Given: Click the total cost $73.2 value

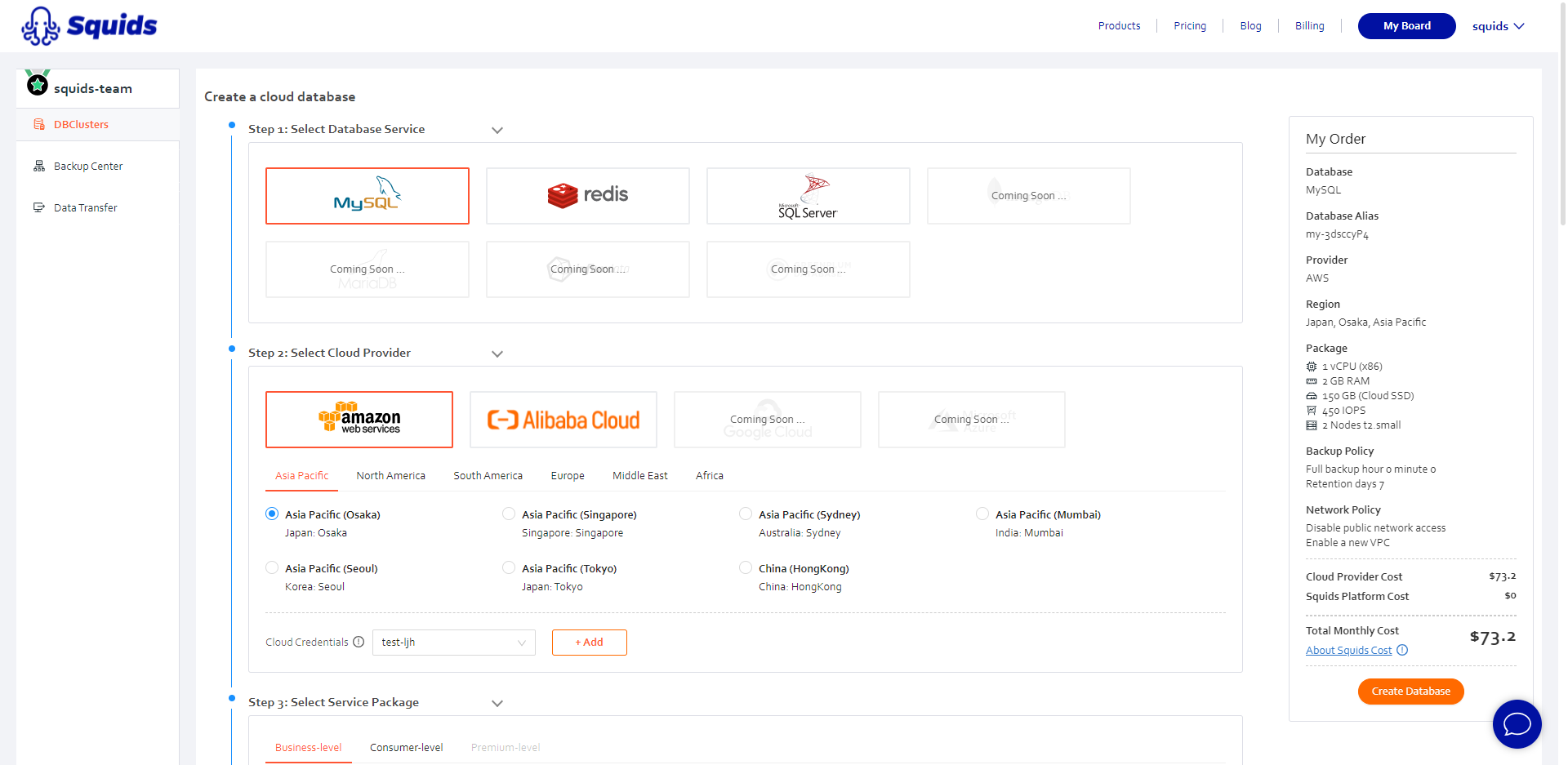Looking at the screenshot, I should tap(1493, 637).
